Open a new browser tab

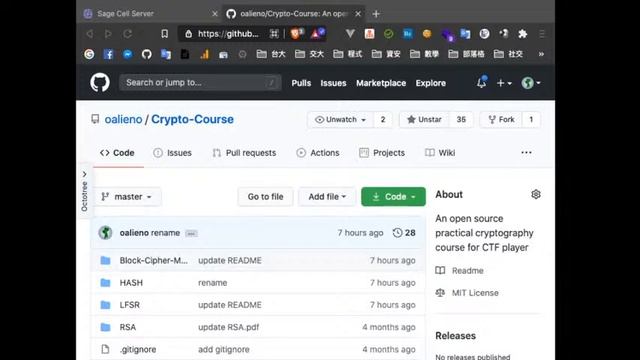pos(376,14)
